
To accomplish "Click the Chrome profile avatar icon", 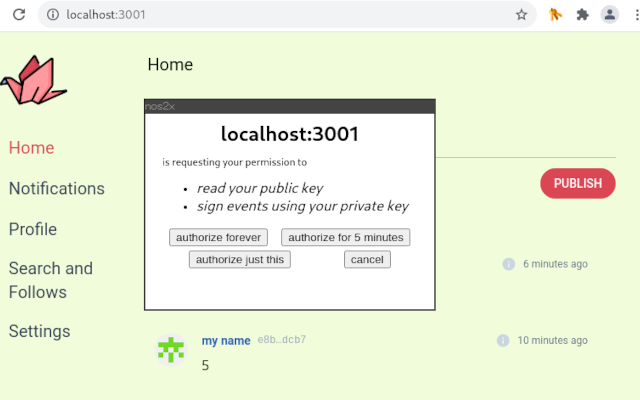I will 609,15.
